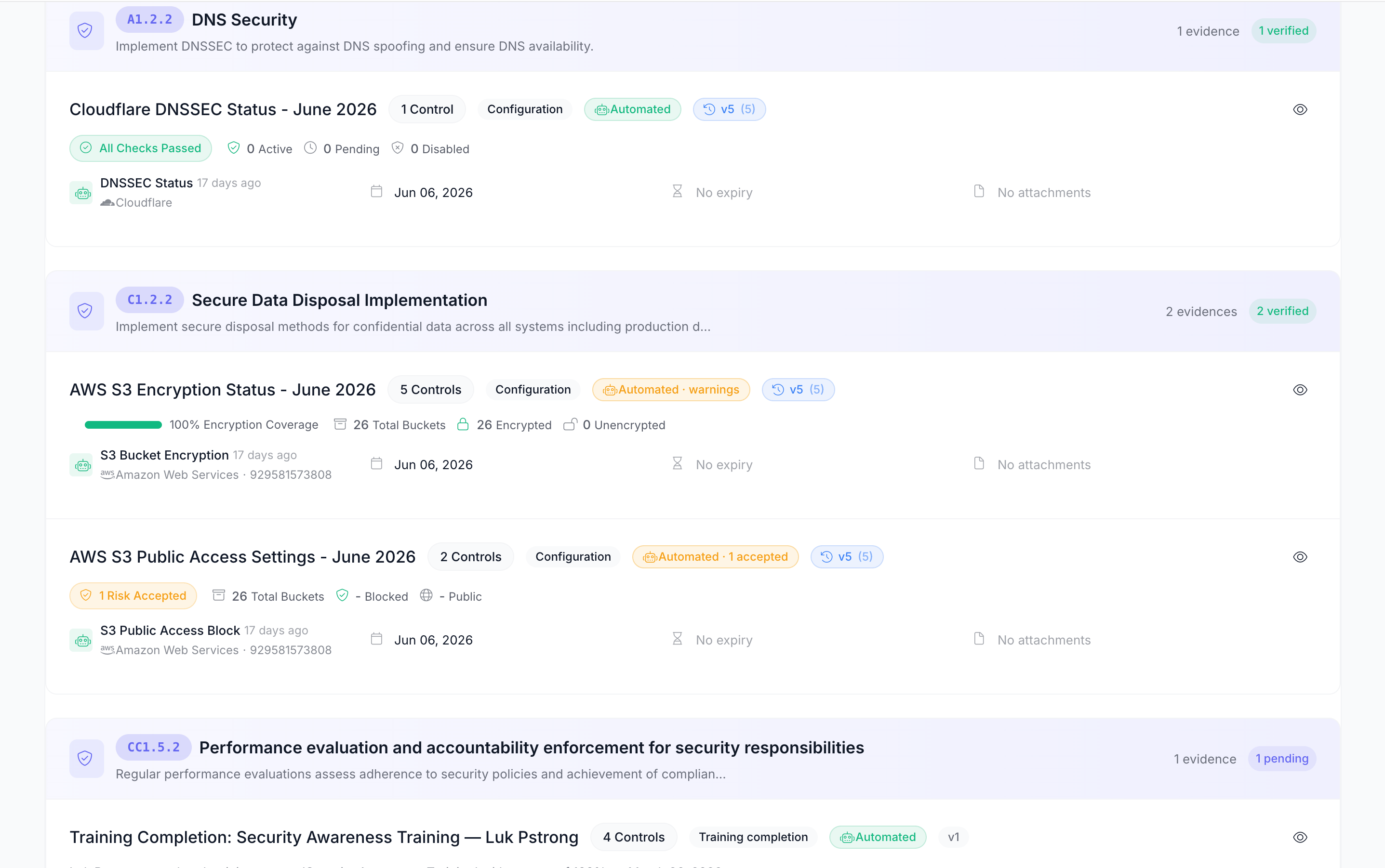This screenshot has height=868, width=1385.
Task: Click the AWS logo under S3 Public Access Block
Action: (x=107, y=649)
